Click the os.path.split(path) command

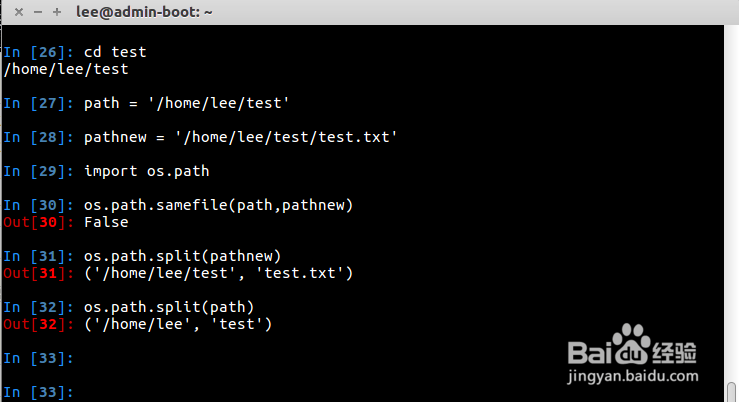click(x=169, y=307)
